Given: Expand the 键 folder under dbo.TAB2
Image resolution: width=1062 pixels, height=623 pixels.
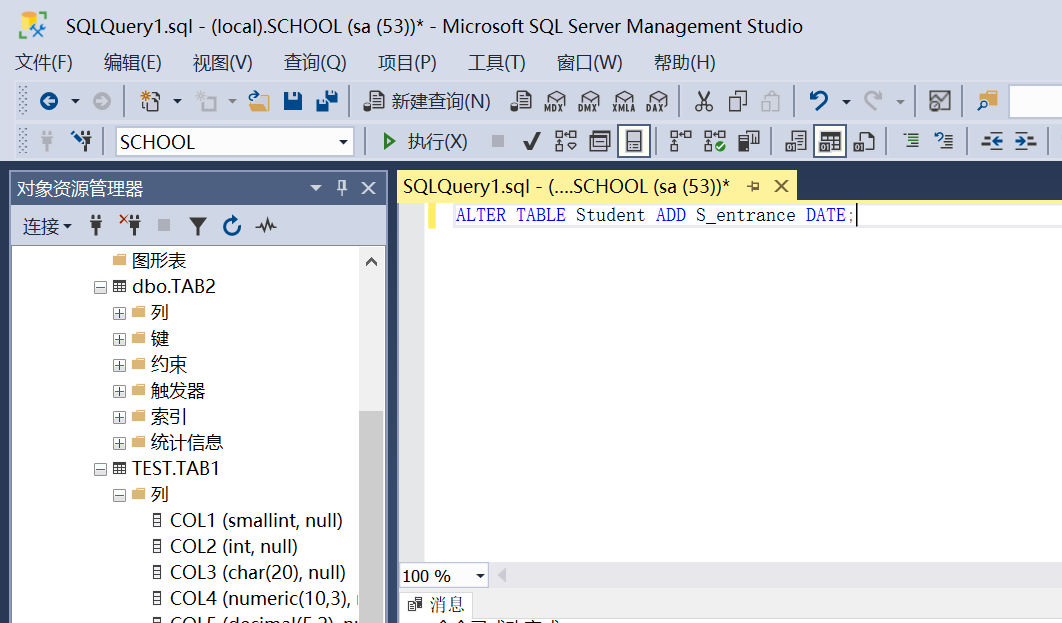Looking at the screenshot, I should click(x=119, y=339).
